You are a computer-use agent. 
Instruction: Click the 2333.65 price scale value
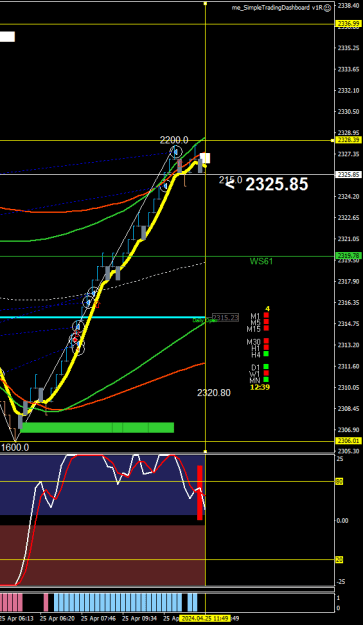click(349, 69)
